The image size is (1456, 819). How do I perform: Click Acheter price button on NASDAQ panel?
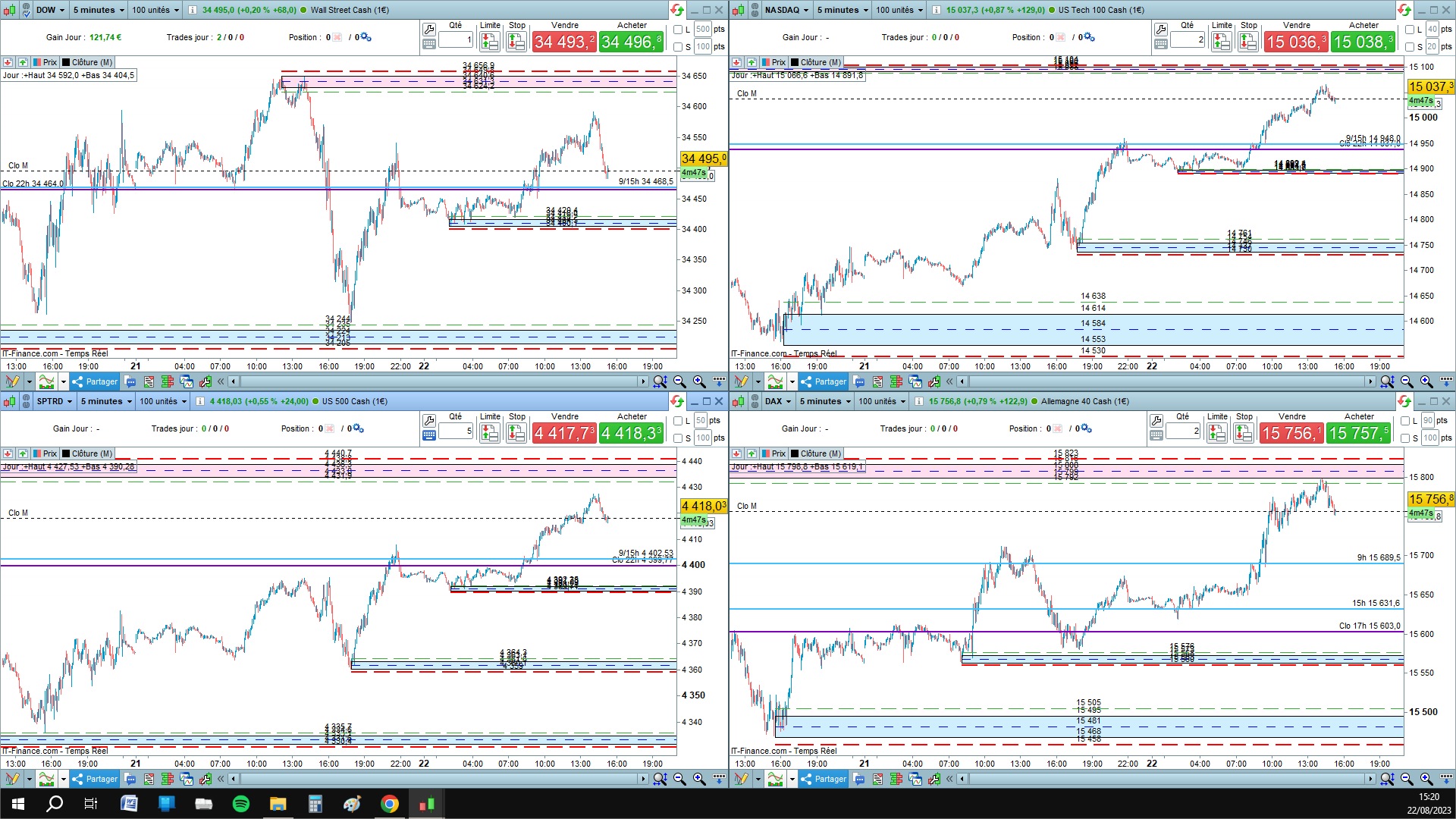click(1363, 42)
